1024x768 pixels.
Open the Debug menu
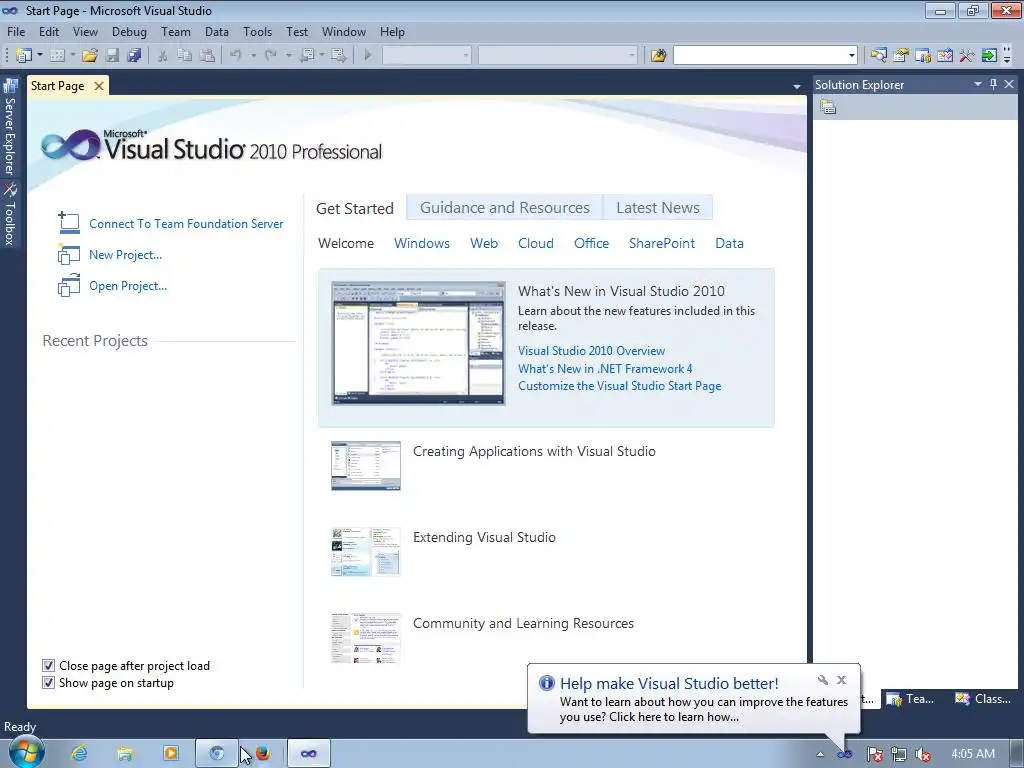(x=129, y=31)
